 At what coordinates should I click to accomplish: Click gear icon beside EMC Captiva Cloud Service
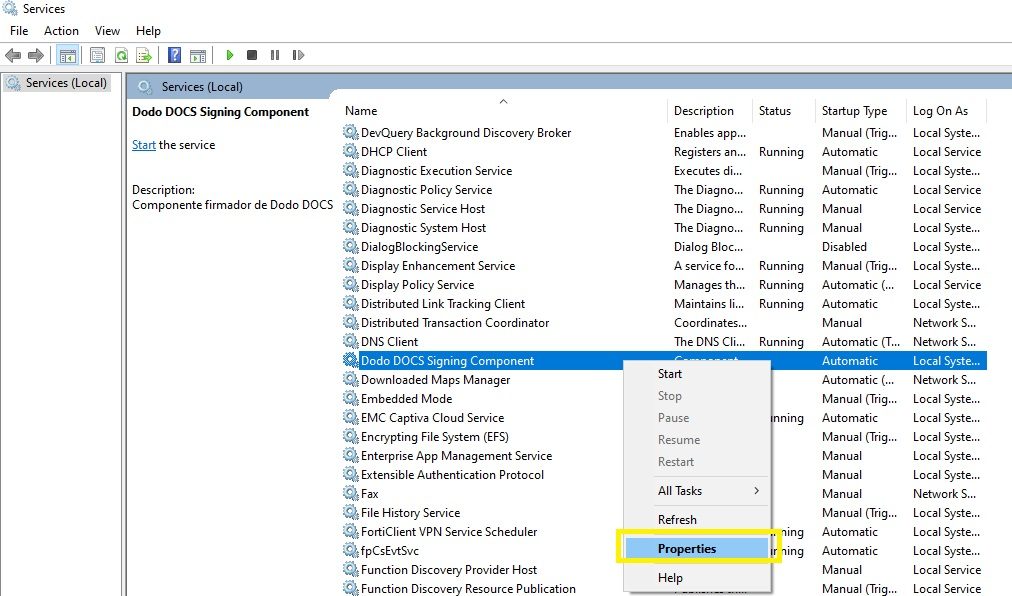click(x=350, y=417)
